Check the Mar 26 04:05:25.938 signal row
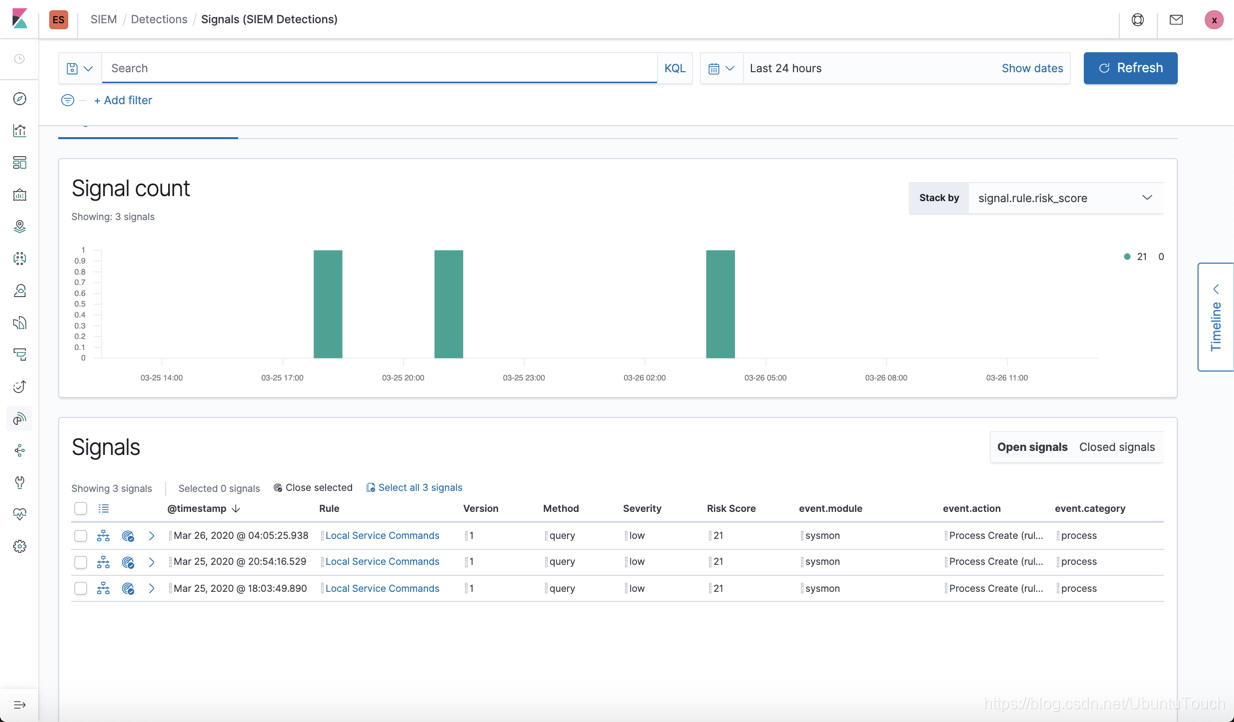 coord(80,536)
